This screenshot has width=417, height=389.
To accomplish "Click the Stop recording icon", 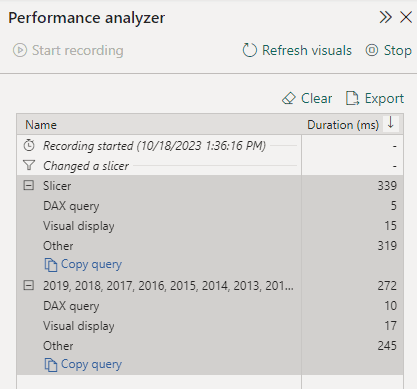I will pyautogui.click(x=372, y=50).
